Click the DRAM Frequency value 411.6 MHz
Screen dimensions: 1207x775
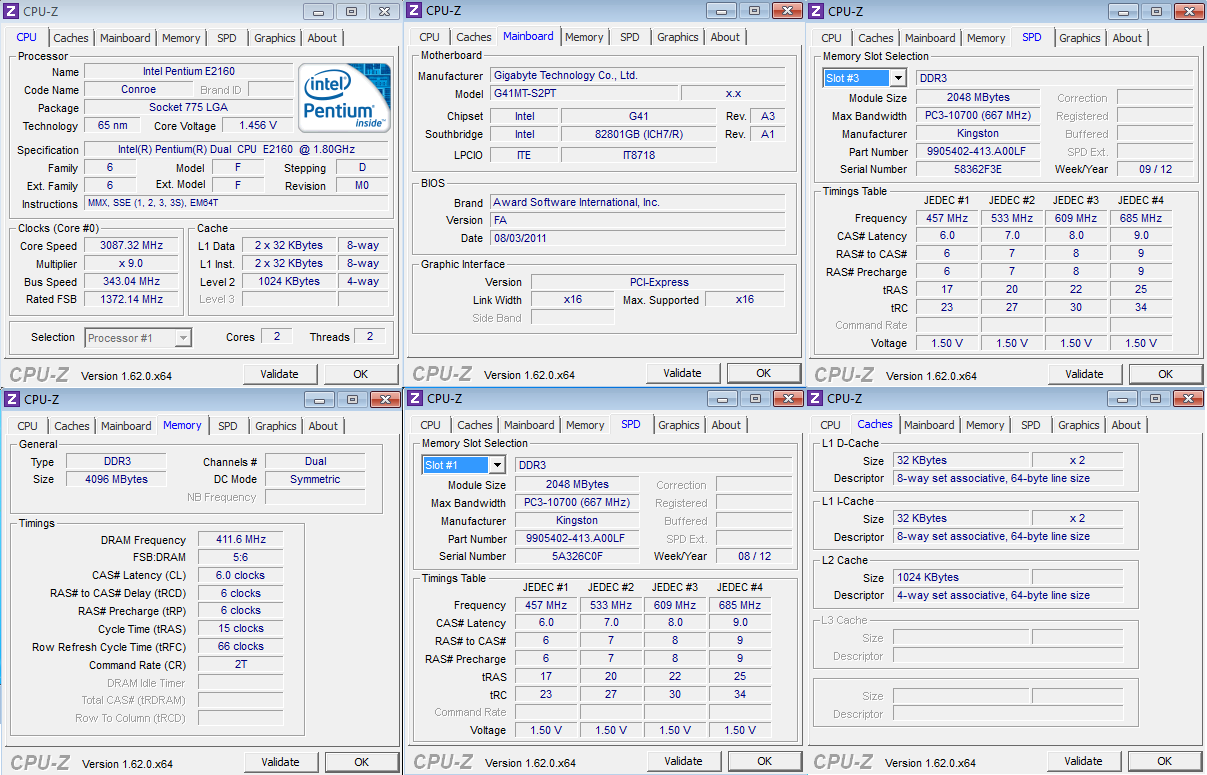point(240,540)
